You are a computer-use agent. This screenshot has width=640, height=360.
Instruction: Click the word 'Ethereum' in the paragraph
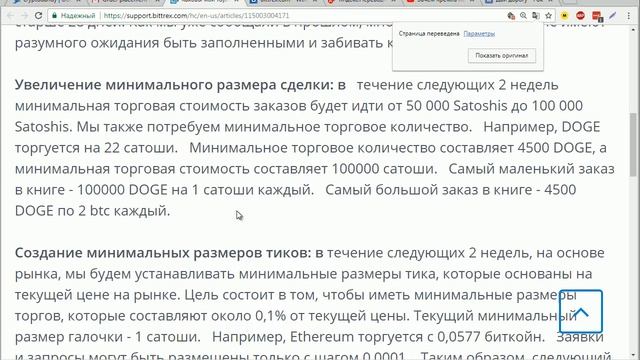(x=322, y=337)
